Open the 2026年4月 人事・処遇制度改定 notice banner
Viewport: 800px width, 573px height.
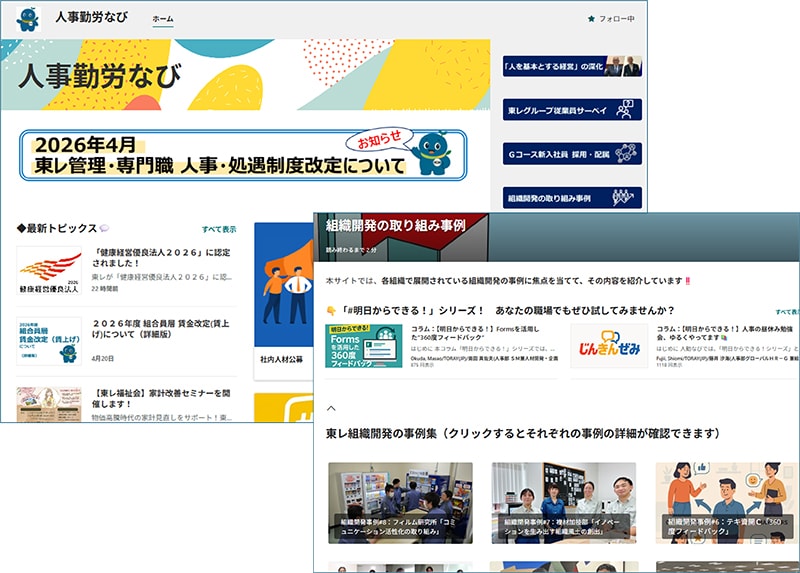tap(243, 155)
